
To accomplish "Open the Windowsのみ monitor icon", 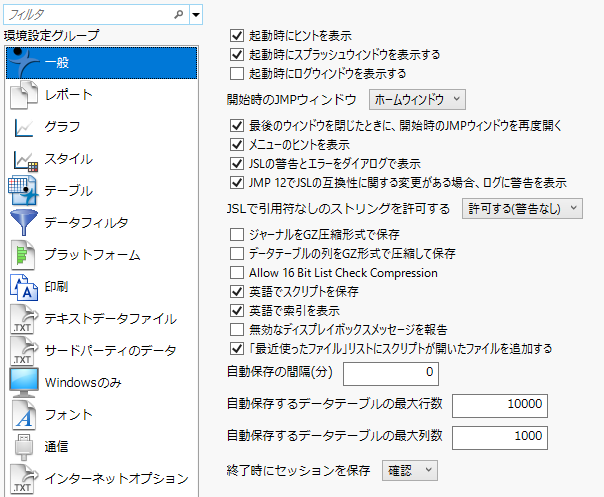I will click(x=24, y=383).
